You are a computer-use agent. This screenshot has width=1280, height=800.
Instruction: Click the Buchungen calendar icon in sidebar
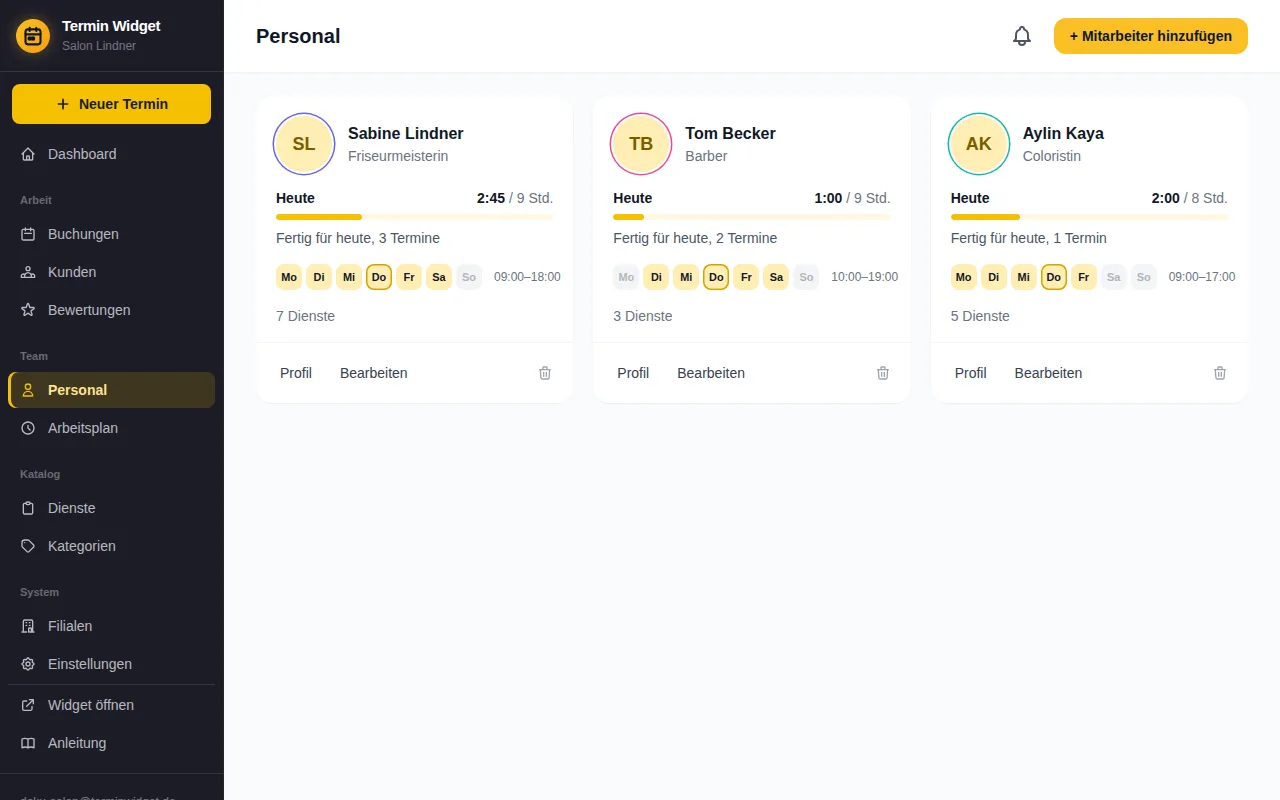tap(28, 234)
